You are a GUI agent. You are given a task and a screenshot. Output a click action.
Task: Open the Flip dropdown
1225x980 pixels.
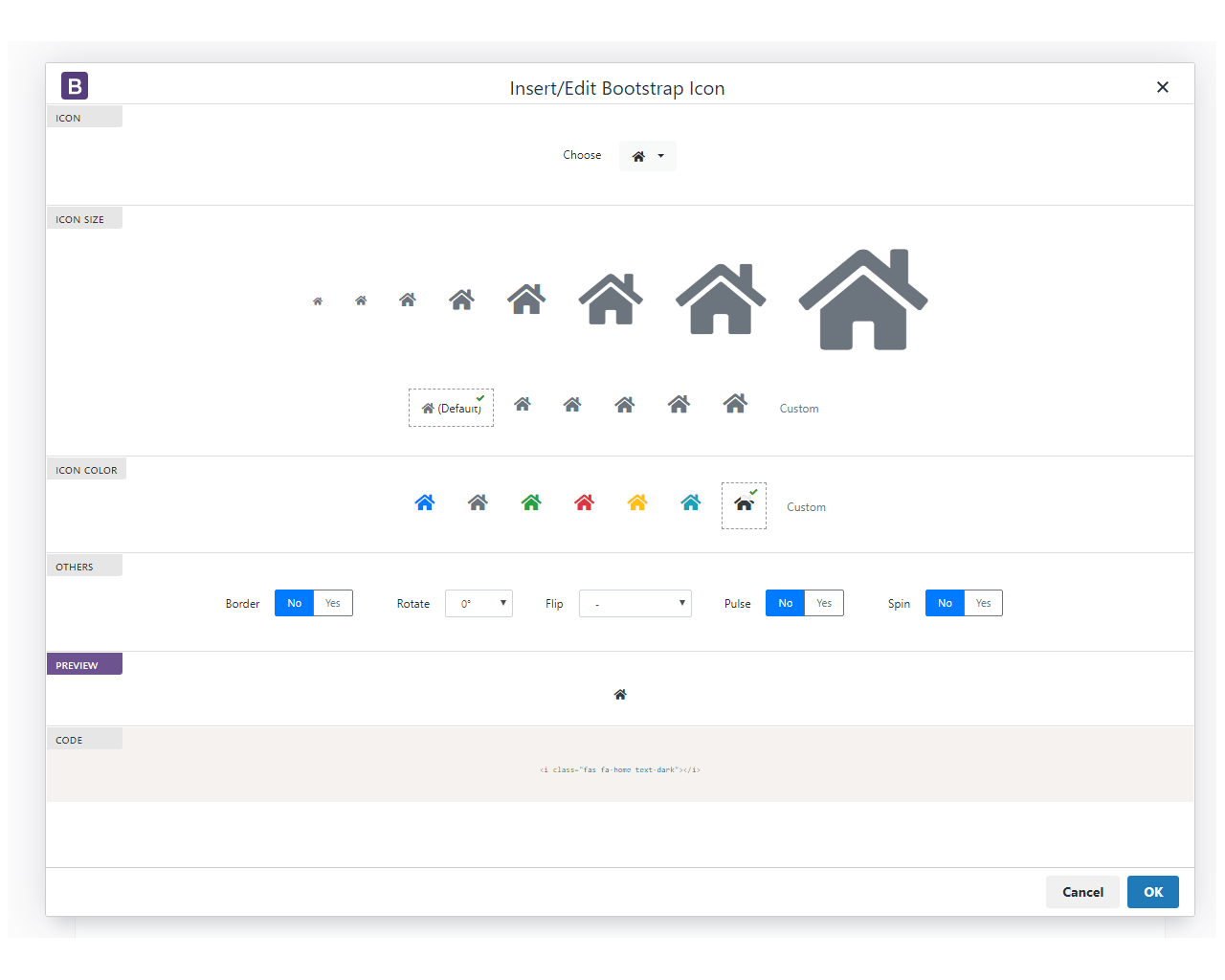(x=635, y=603)
